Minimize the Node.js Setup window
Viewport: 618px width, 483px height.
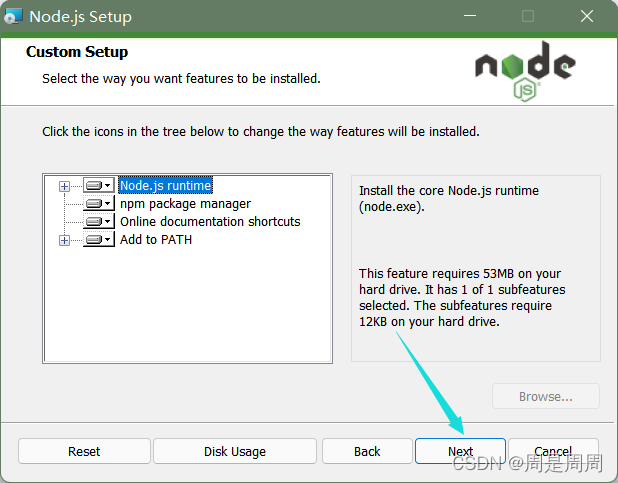click(470, 16)
